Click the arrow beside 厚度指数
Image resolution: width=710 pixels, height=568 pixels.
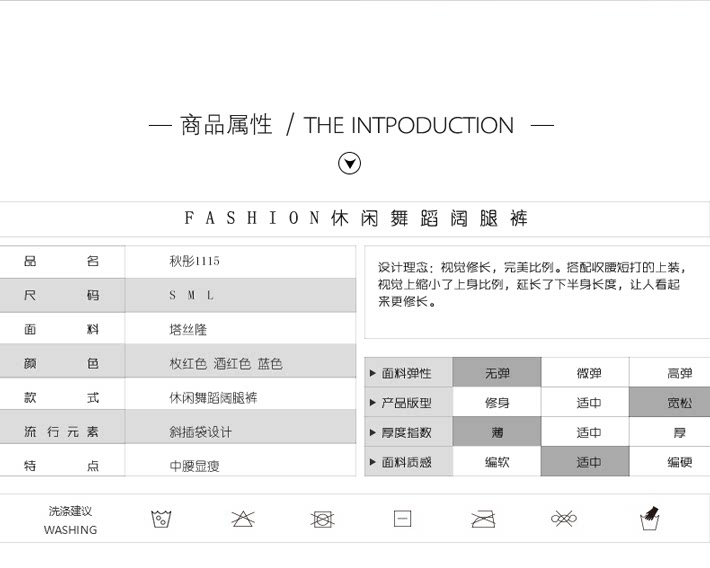click(x=373, y=434)
